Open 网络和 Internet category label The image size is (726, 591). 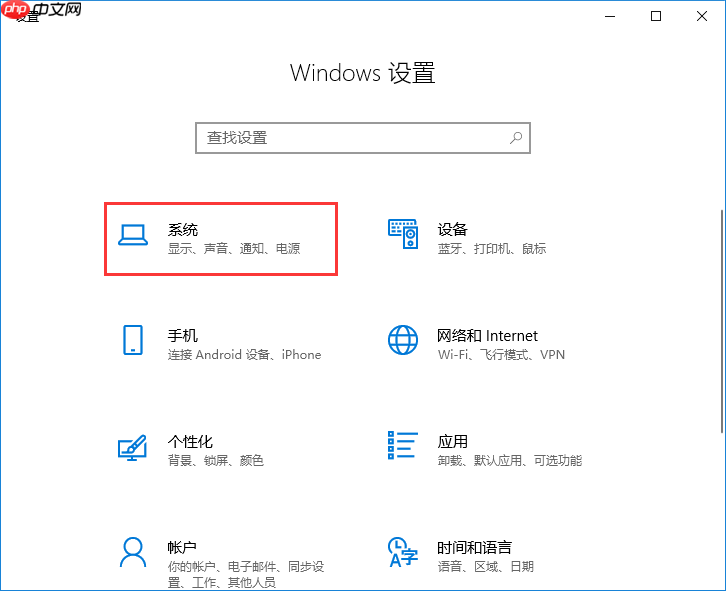point(488,335)
